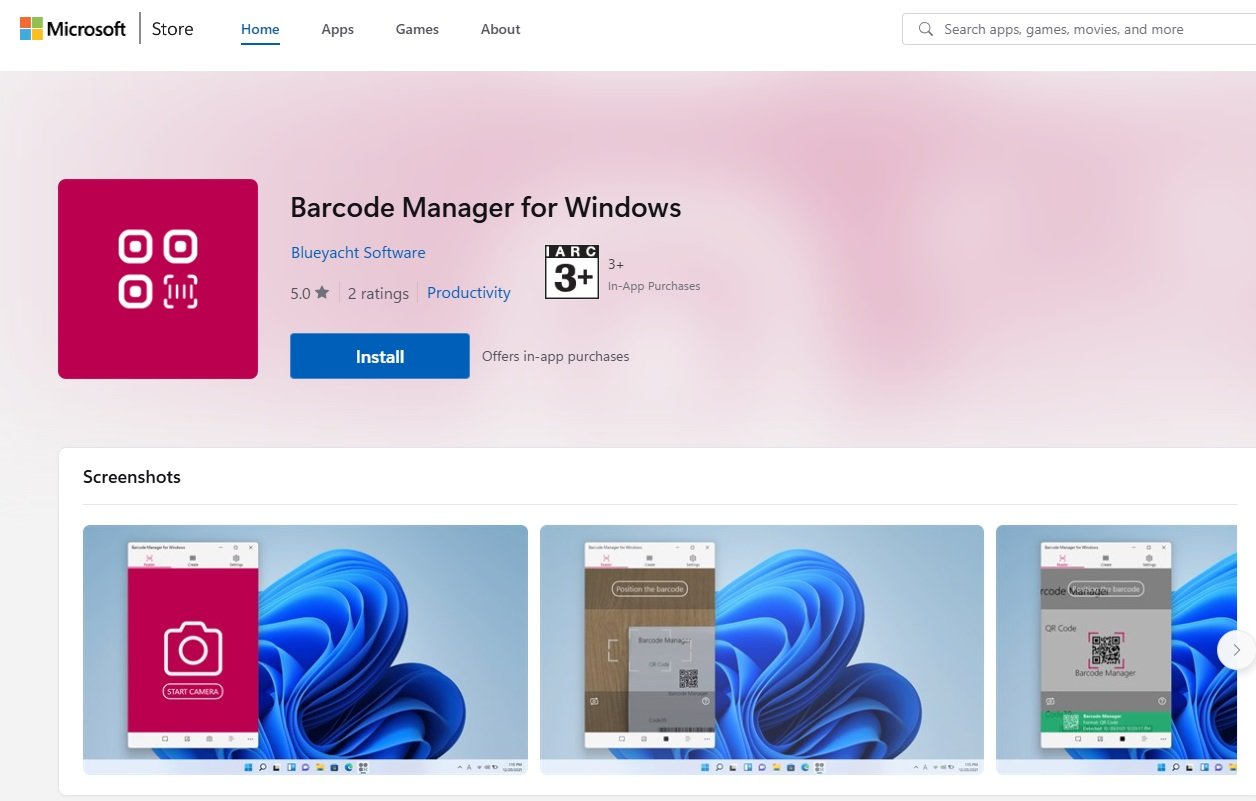The width and height of the screenshot is (1256, 801).
Task: Open the first Start Camera screenshot
Action: 305,650
